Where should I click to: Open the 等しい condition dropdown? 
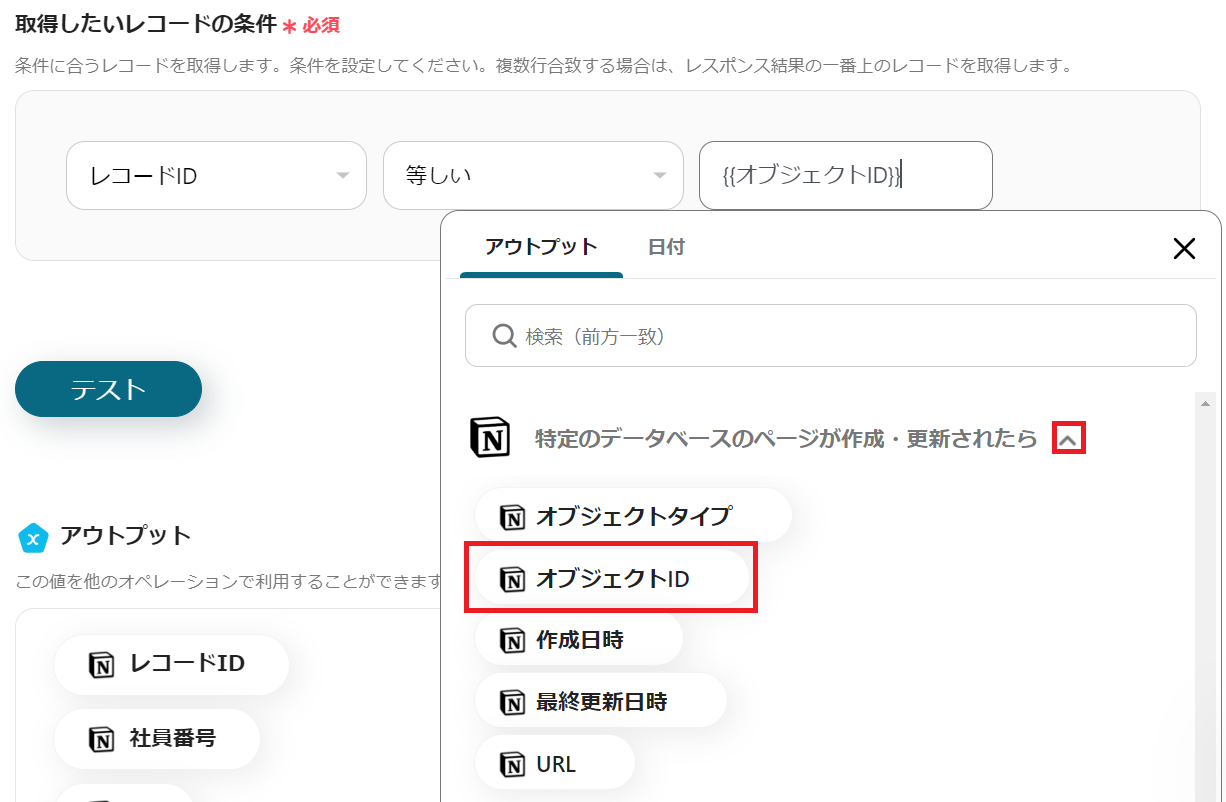point(533,176)
